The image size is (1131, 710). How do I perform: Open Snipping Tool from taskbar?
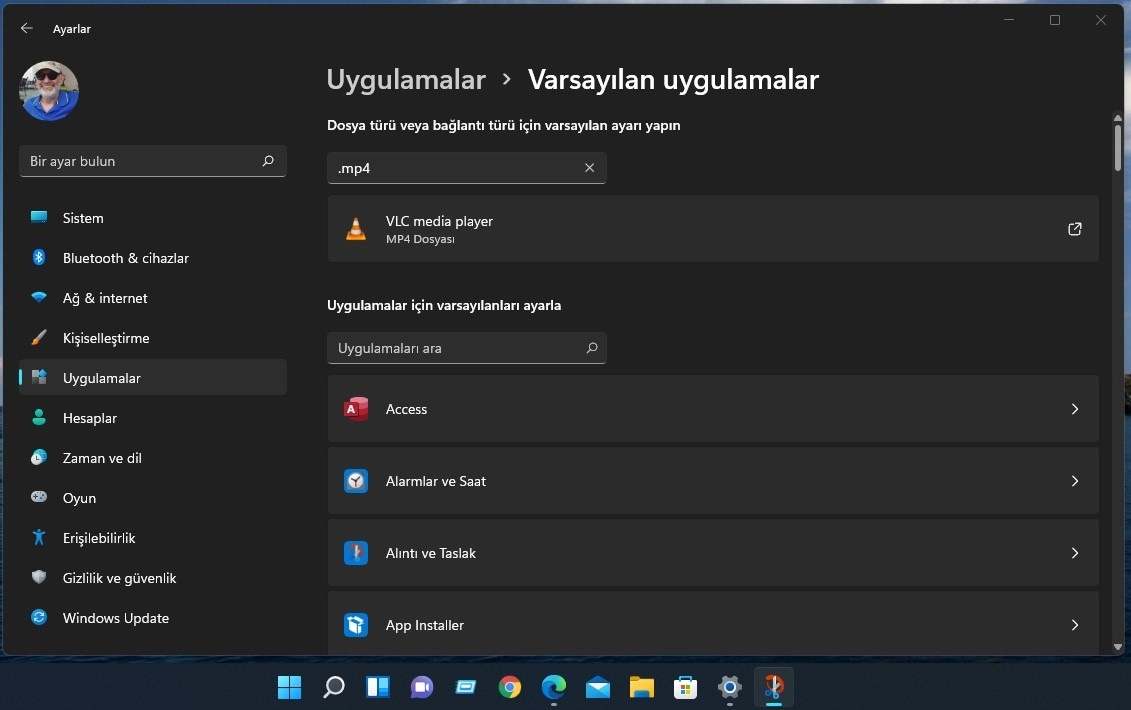[x=773, y=687]
